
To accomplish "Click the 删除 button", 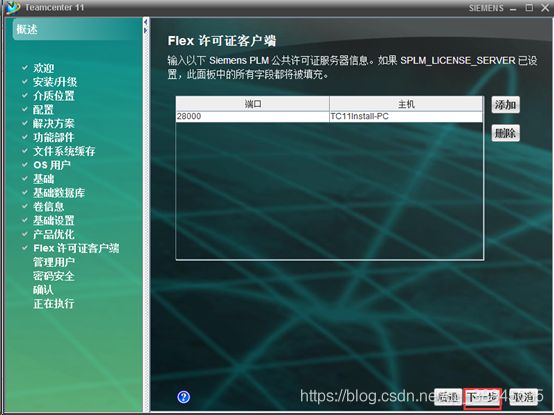I will [x=505, y=133].
